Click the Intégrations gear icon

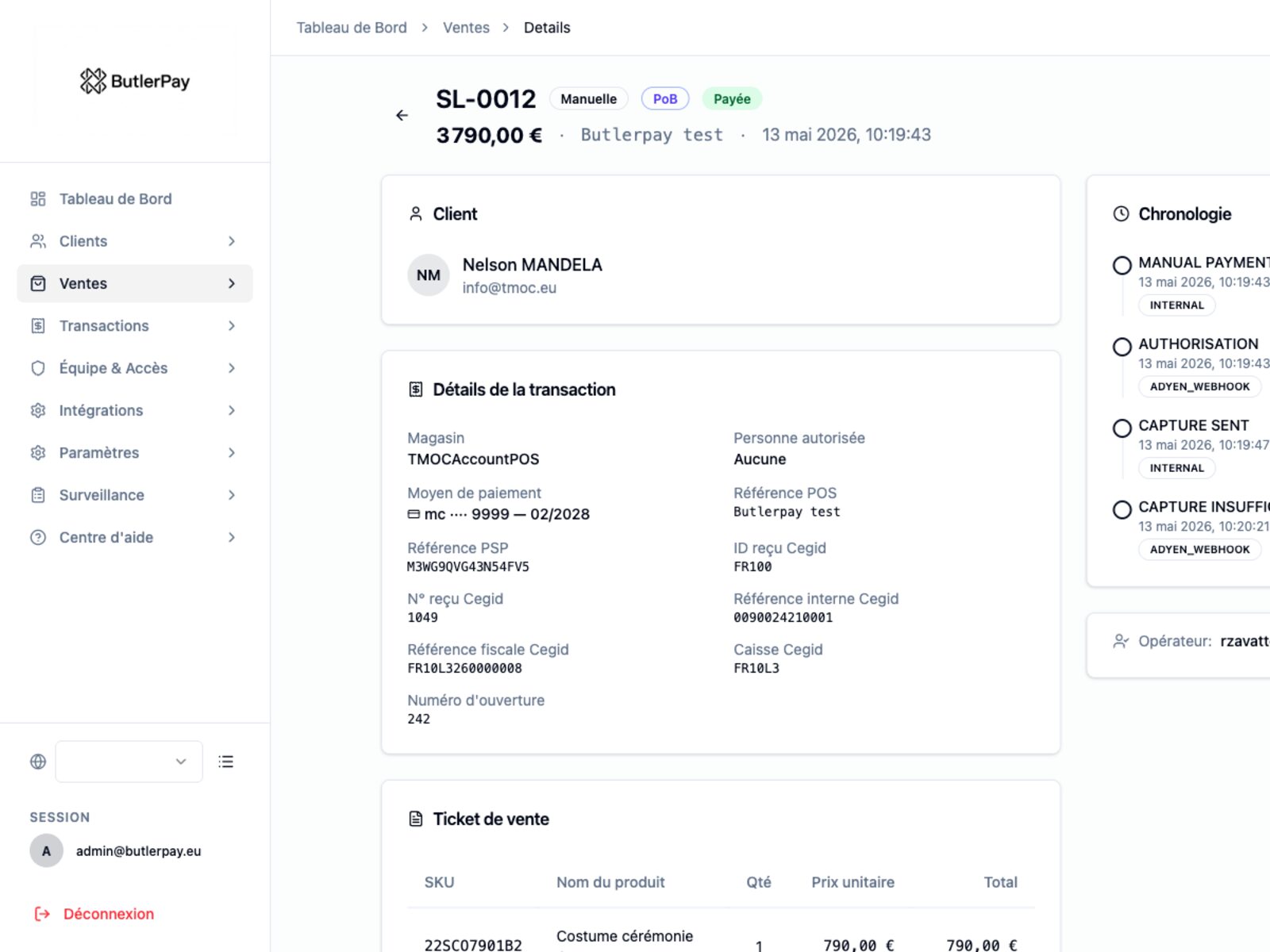click(38, 410)
